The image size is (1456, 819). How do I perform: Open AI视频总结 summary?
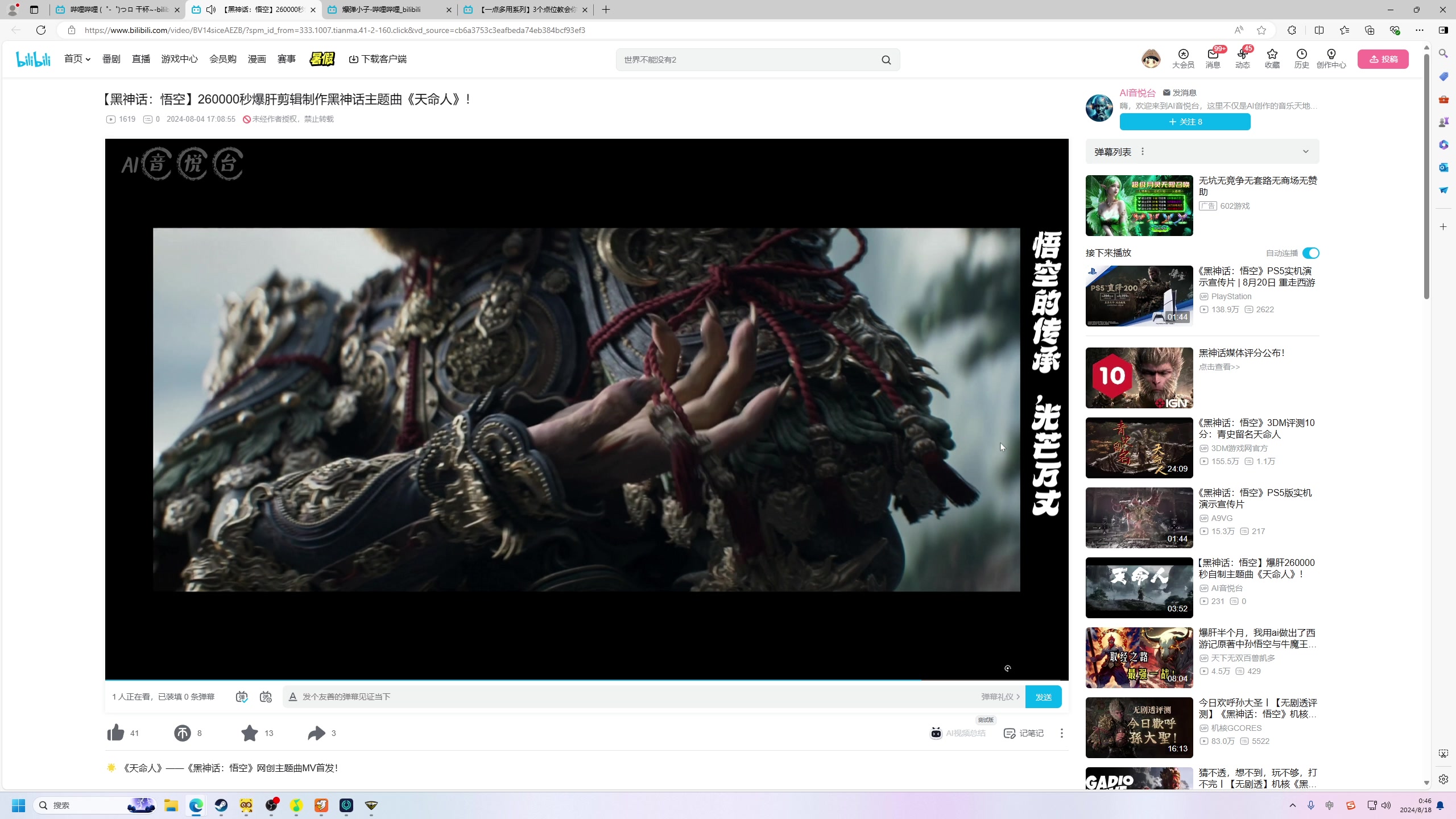[x=958, y=733]
